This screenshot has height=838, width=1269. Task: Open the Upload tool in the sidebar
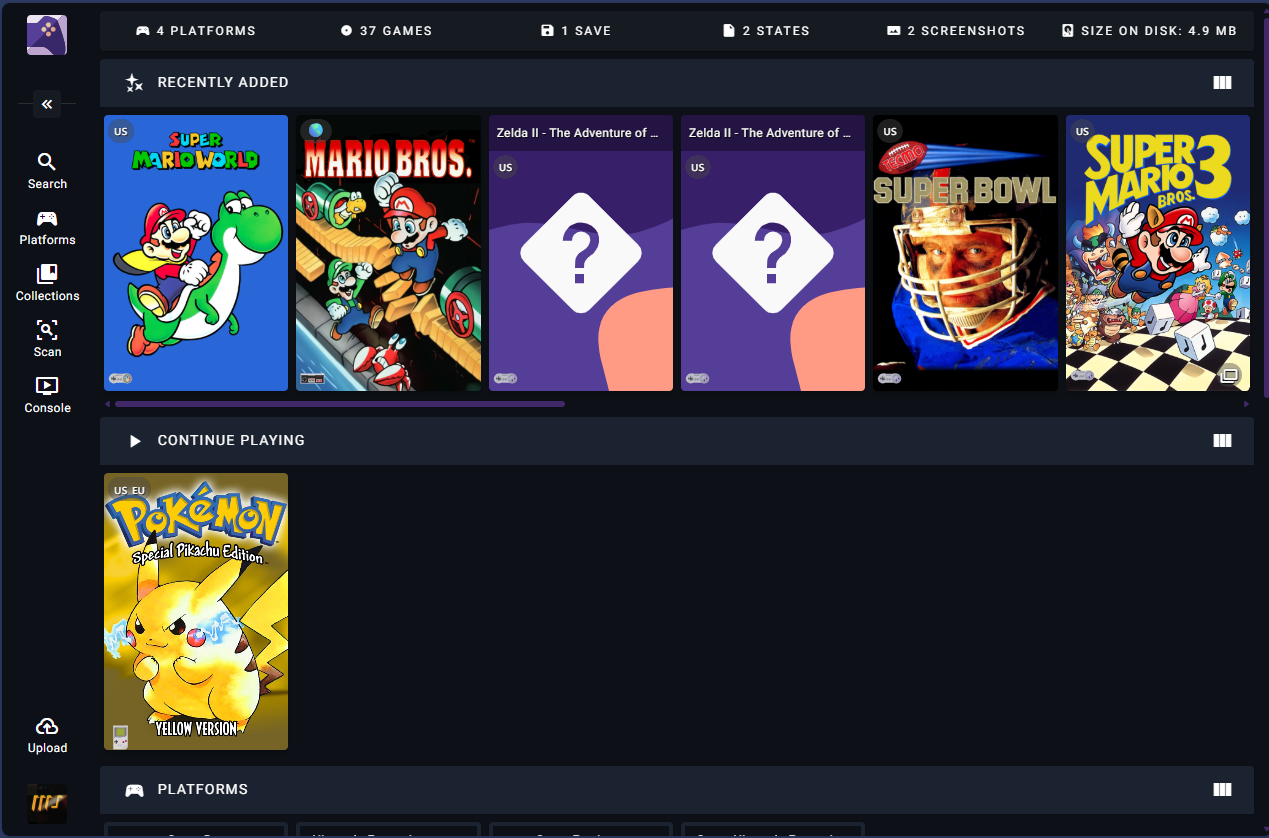click(x=47, y=732)
